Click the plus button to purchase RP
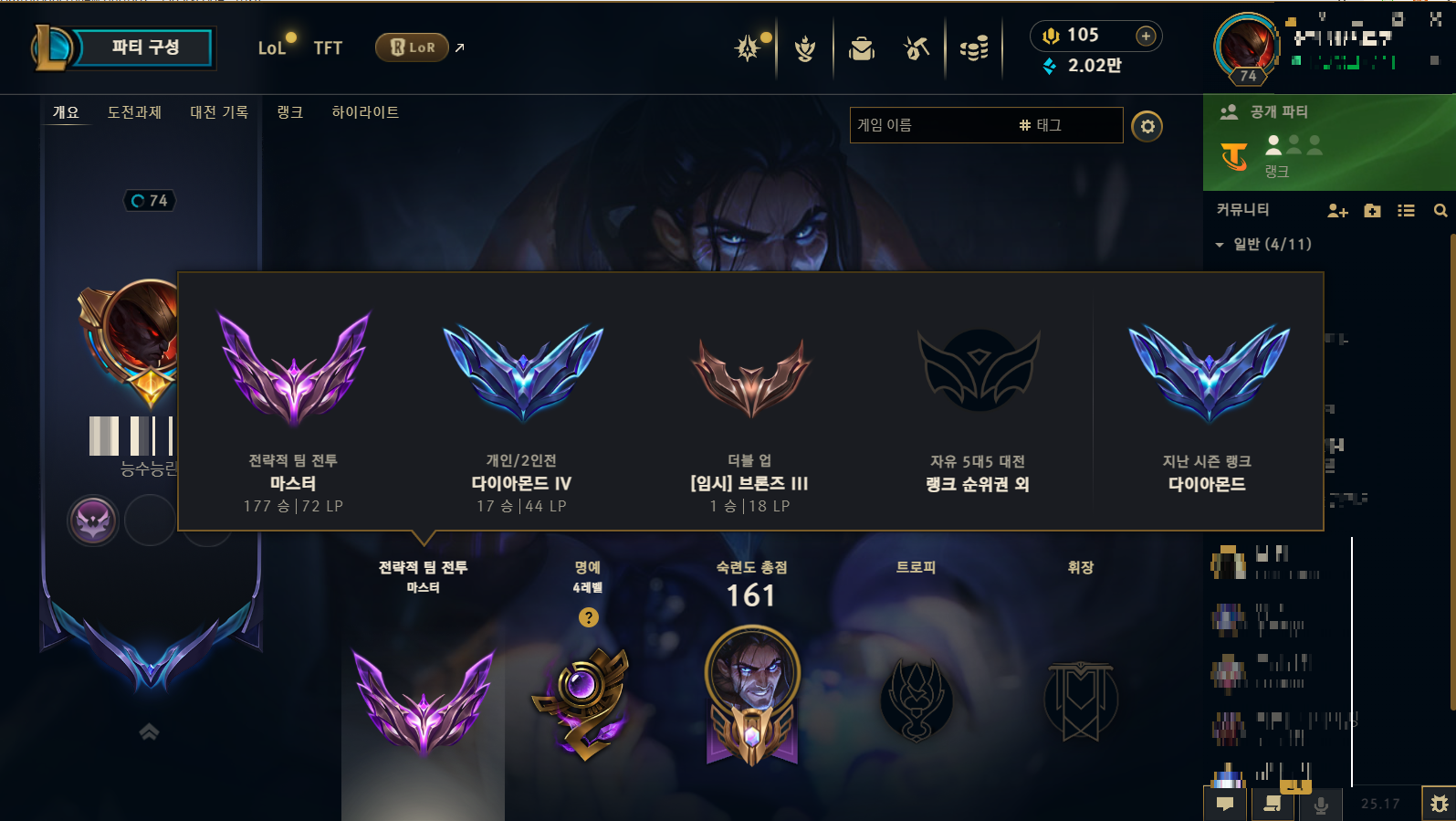The height and width of the screenshot is (821, 1456). (x=1146, y=36)
